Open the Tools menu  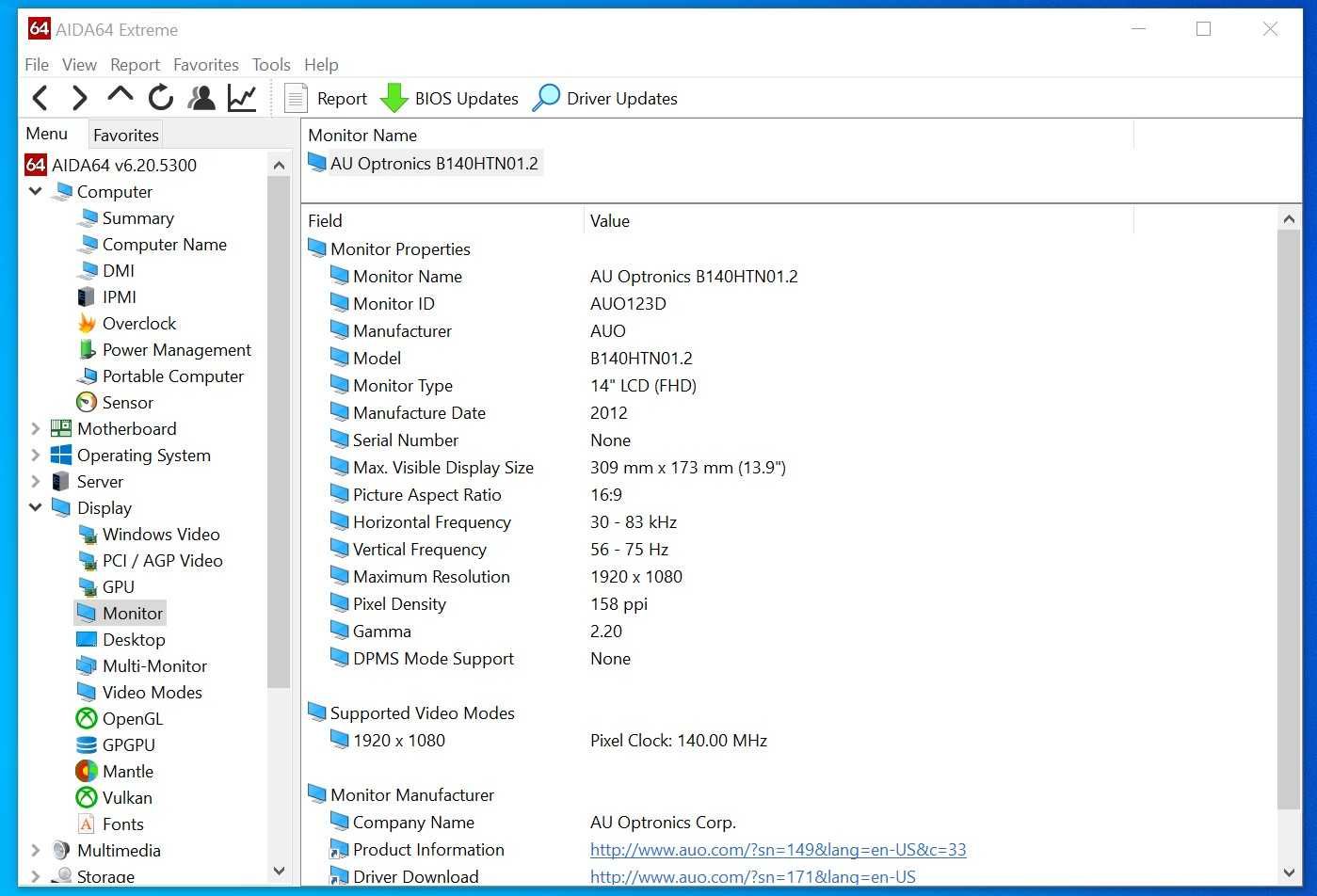pos(271,65)
